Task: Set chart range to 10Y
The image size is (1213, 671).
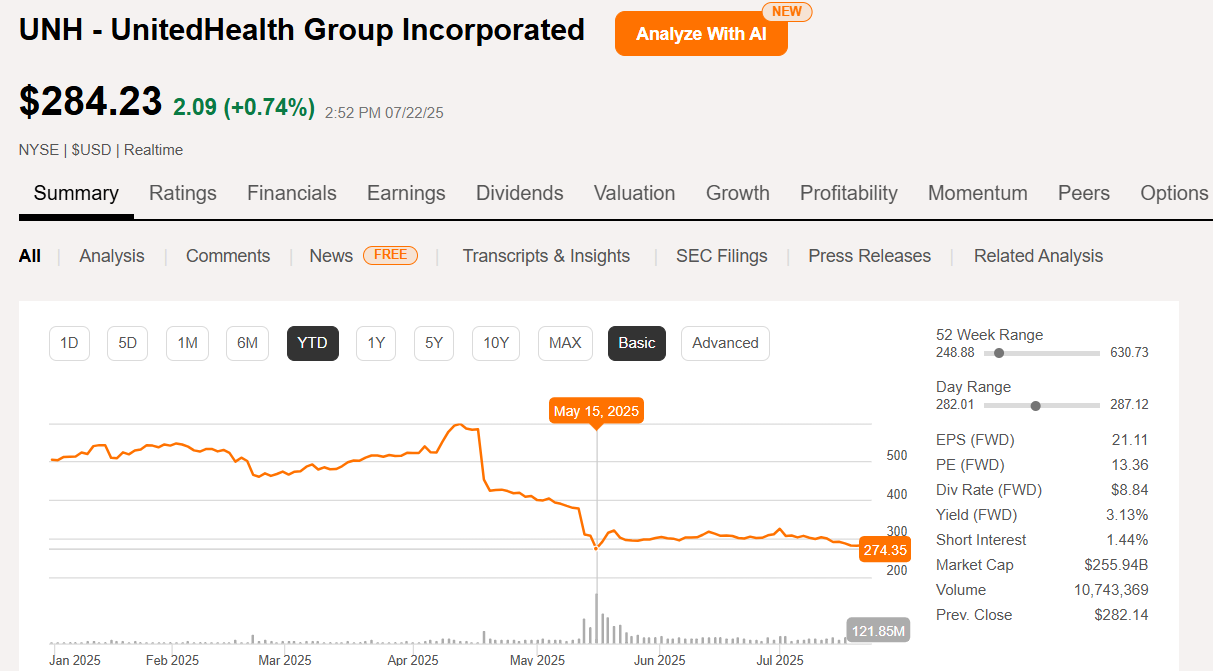Action: coord(496,343)
